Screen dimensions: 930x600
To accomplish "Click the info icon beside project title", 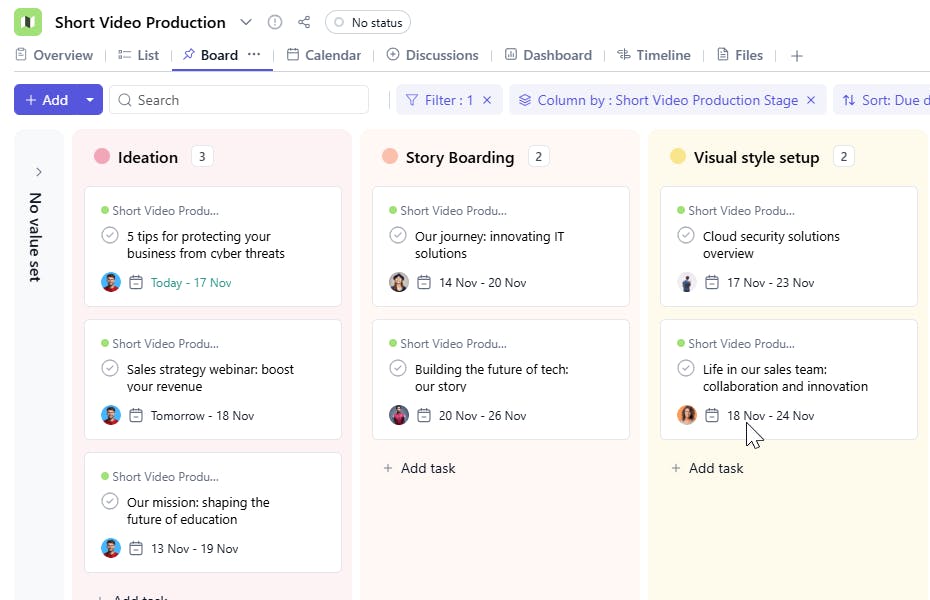I will pyautogui.click(x=275, y=22).
